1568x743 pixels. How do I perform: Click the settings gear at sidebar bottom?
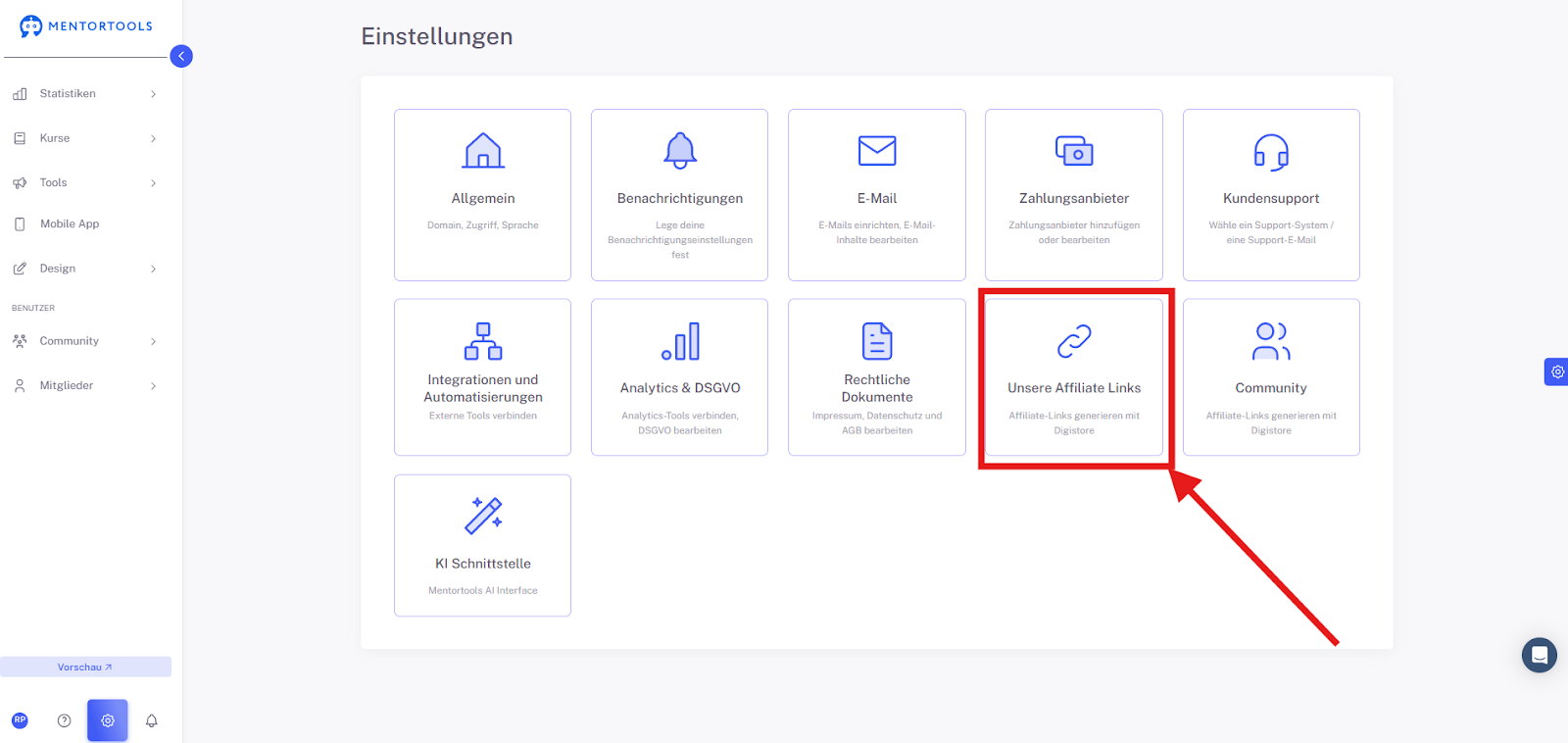tap(108, 720)
